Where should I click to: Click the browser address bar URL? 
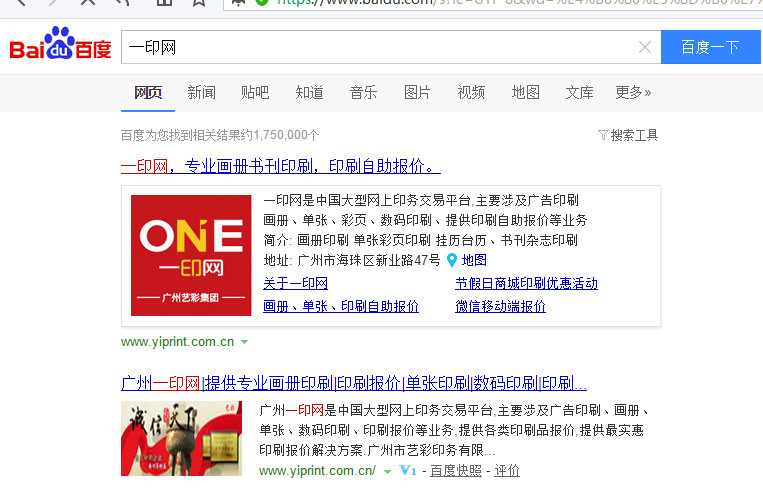click(x=518, y=2)
